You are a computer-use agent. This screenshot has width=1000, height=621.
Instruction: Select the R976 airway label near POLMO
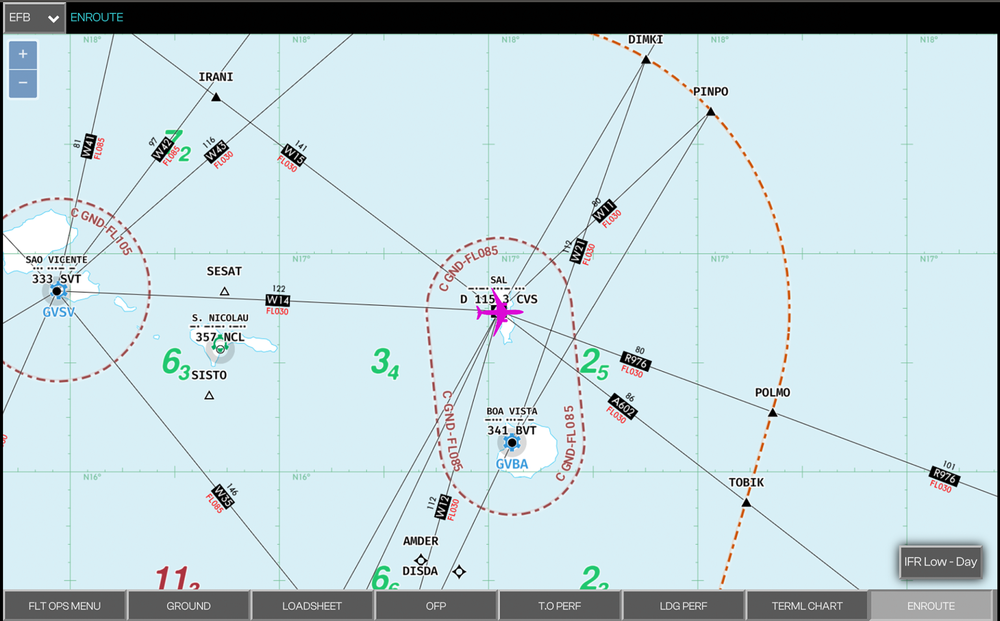coord(636,361)
